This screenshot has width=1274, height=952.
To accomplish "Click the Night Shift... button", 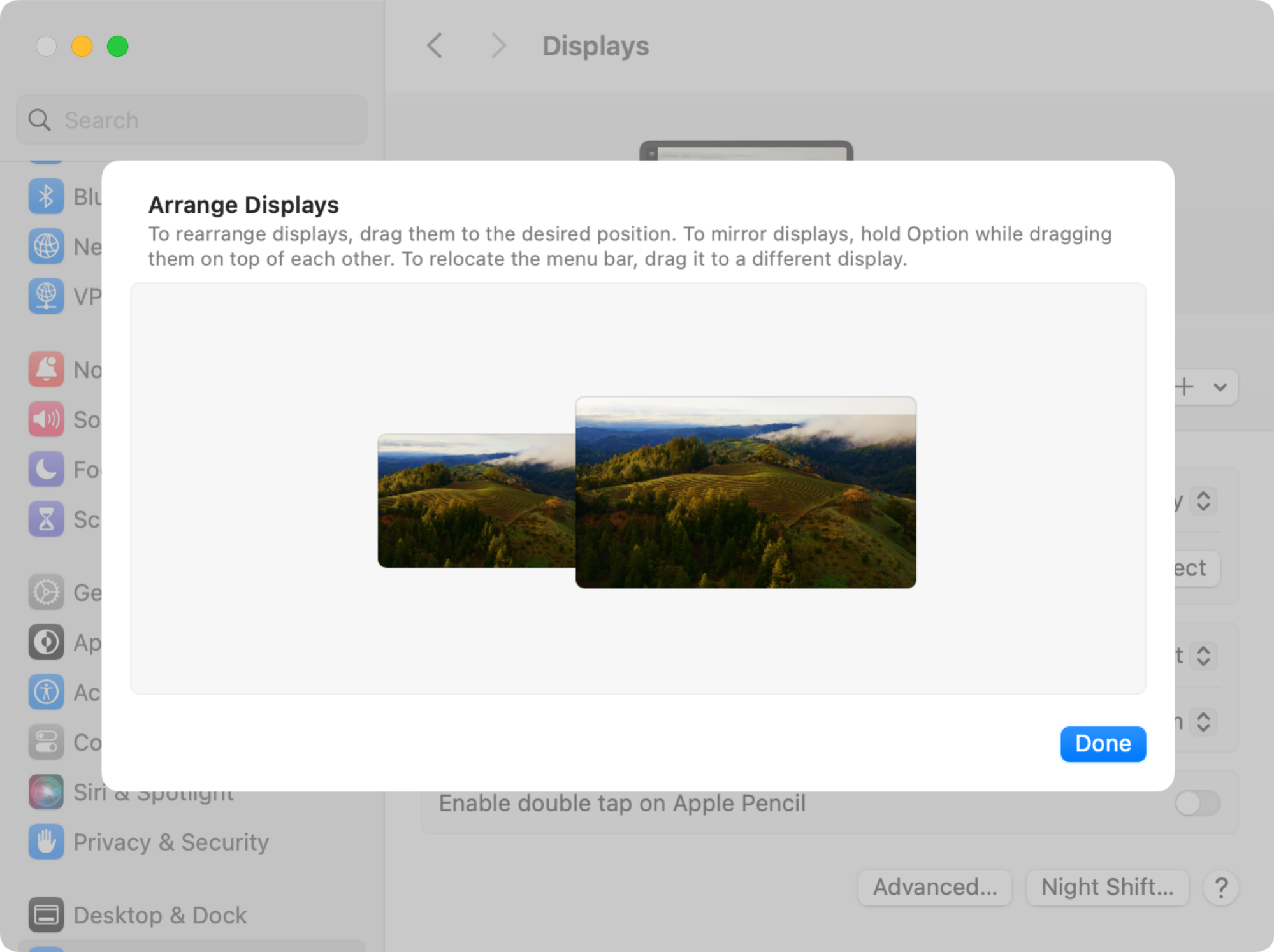I will click(x=1108, y=887).
